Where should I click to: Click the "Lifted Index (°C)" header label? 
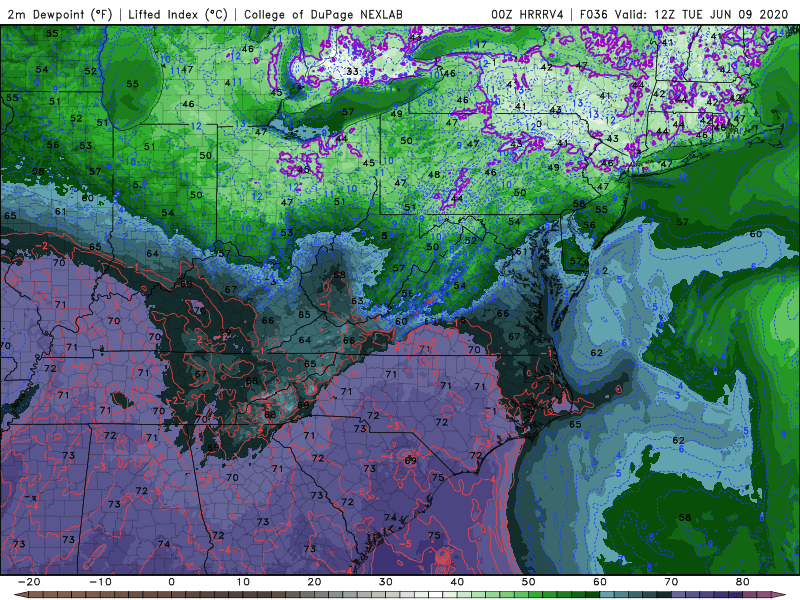click(178, 15)
